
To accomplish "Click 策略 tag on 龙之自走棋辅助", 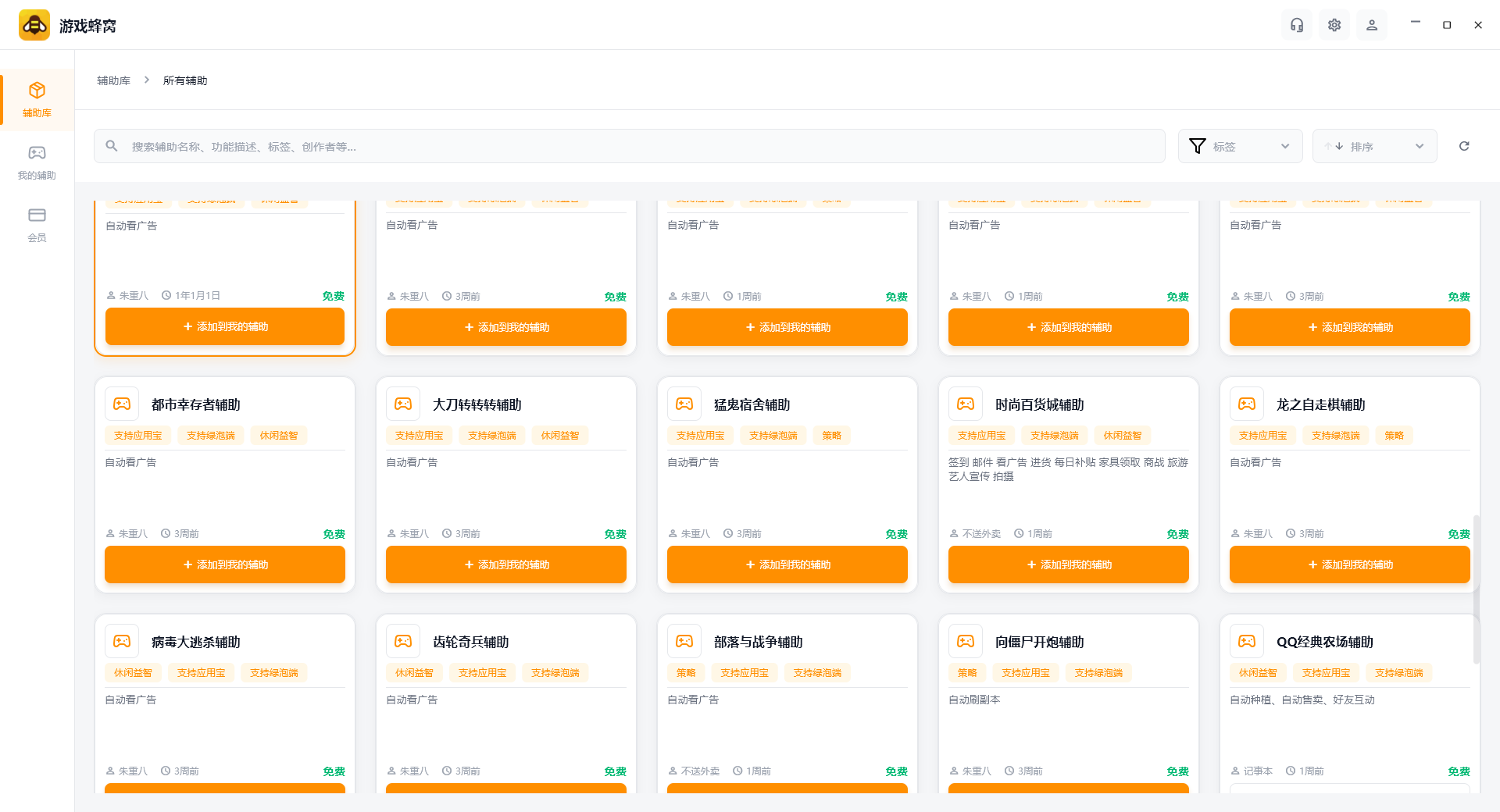I will click(x=1395, y=436).
